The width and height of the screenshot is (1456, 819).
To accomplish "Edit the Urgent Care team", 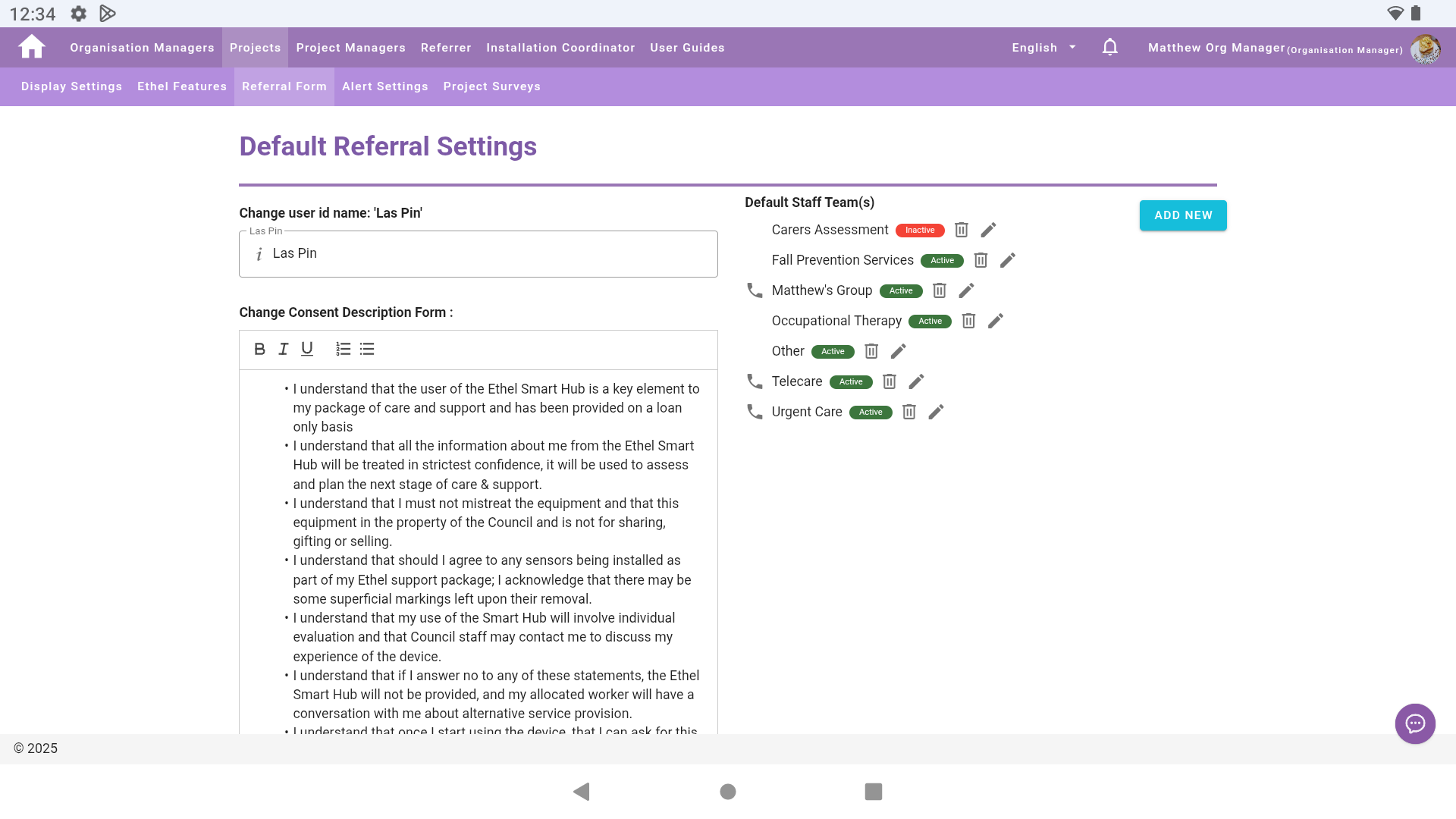I will pos(937,412).
